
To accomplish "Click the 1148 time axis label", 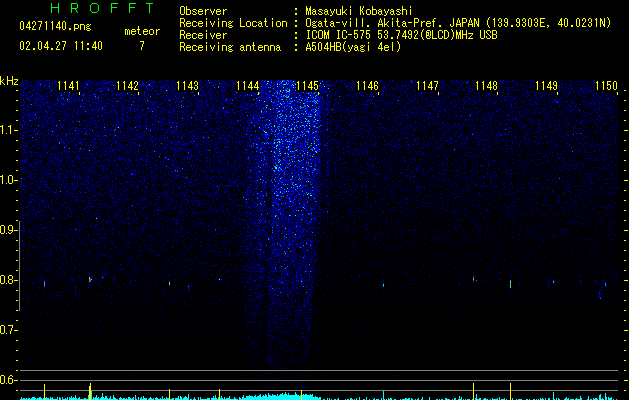I will click(486, 86).
